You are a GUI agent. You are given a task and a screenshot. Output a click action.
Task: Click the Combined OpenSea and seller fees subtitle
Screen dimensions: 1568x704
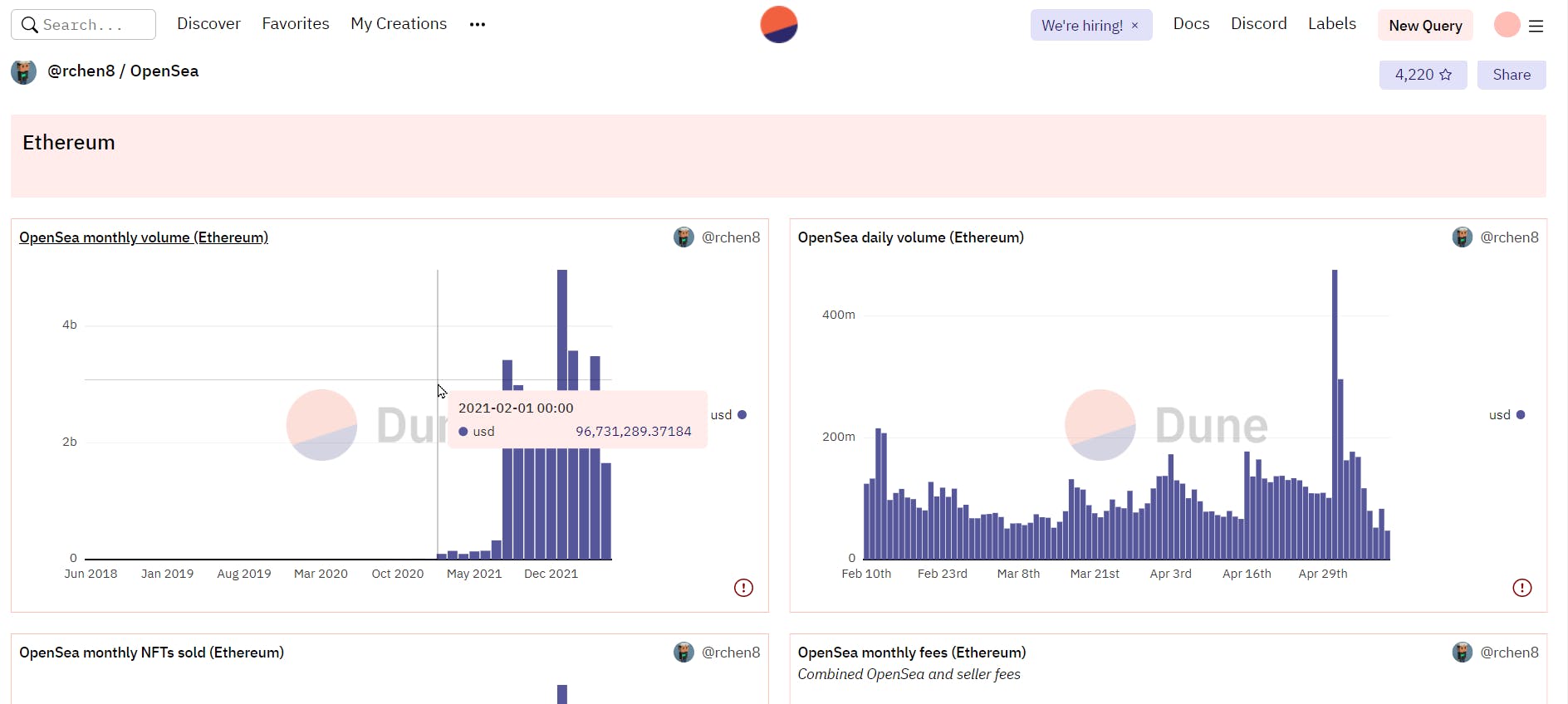[909, 674]
